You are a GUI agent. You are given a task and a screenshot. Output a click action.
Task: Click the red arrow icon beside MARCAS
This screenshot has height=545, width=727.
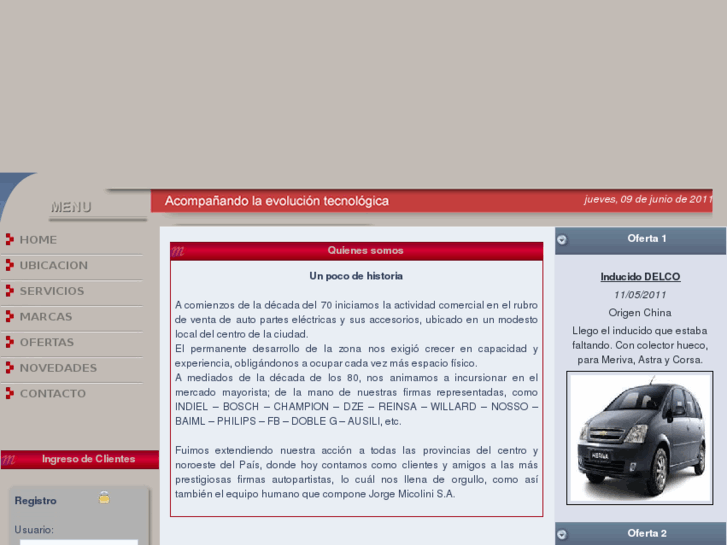pyautogui.click(x=9, y=316)
